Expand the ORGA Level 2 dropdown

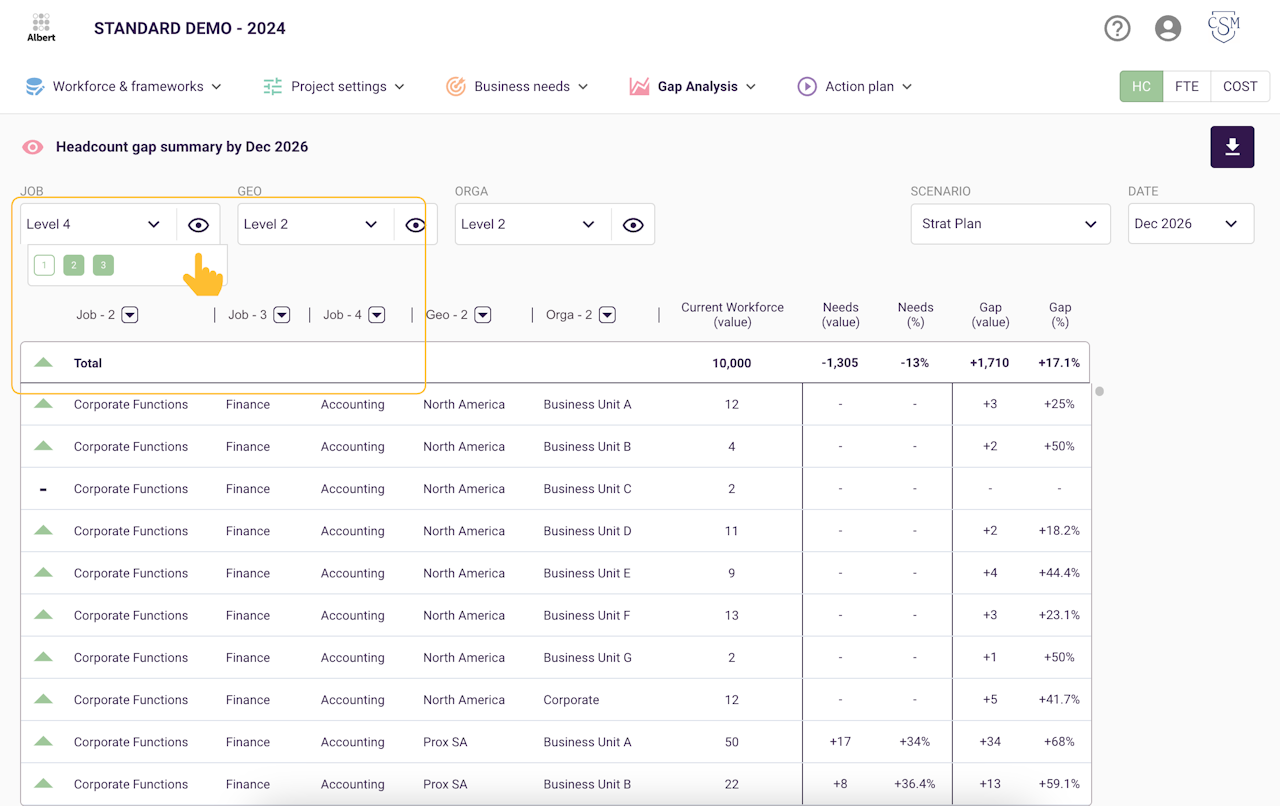pyautogui.click(x=533, y=224)
